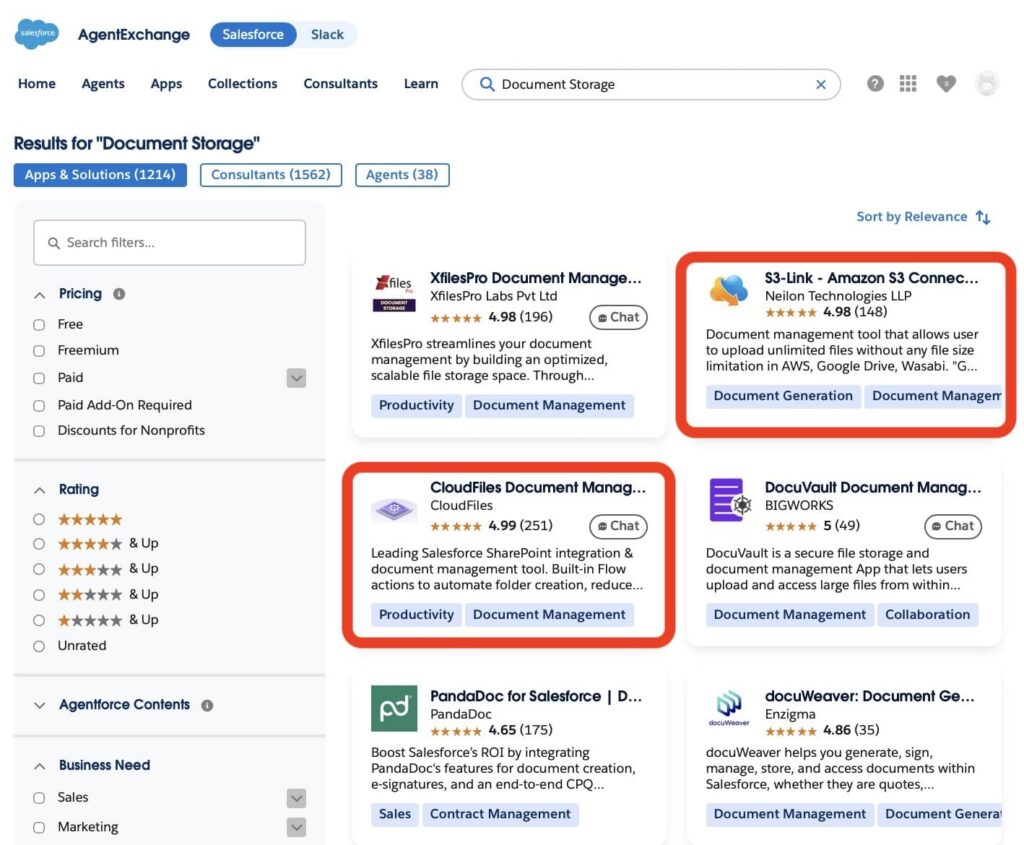Viewport: 1024px width, 845px height.
Task: Select the Unrated rating filter
Action: point(39,646)
